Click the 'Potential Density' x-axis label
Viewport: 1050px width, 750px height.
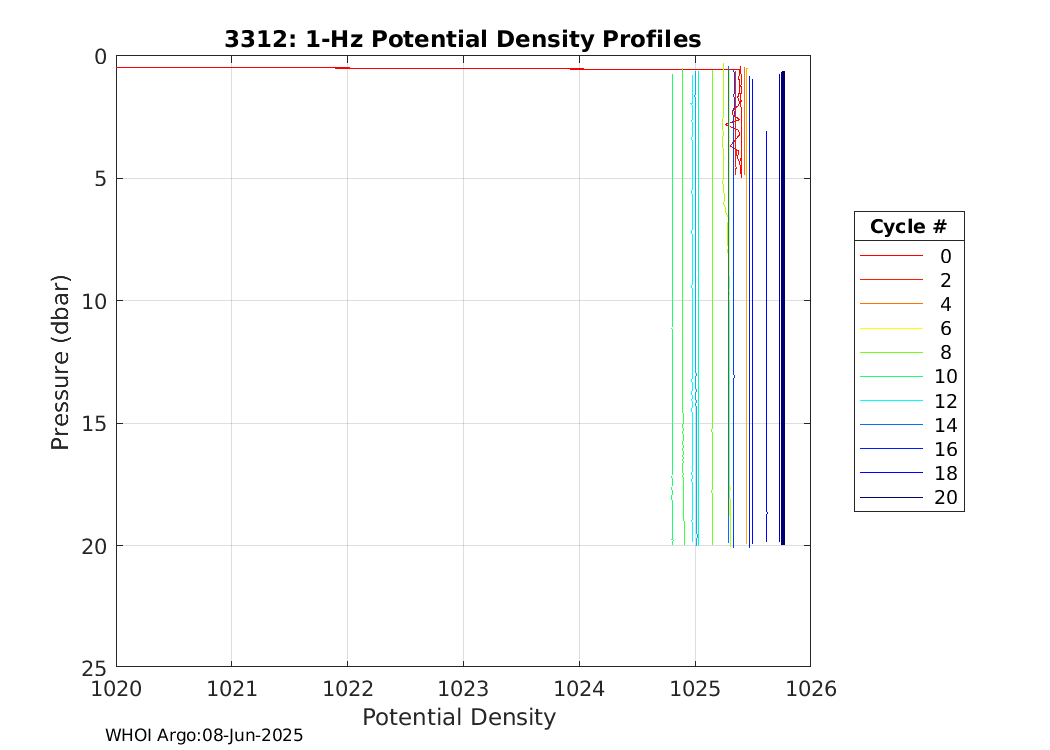point(459,717)
